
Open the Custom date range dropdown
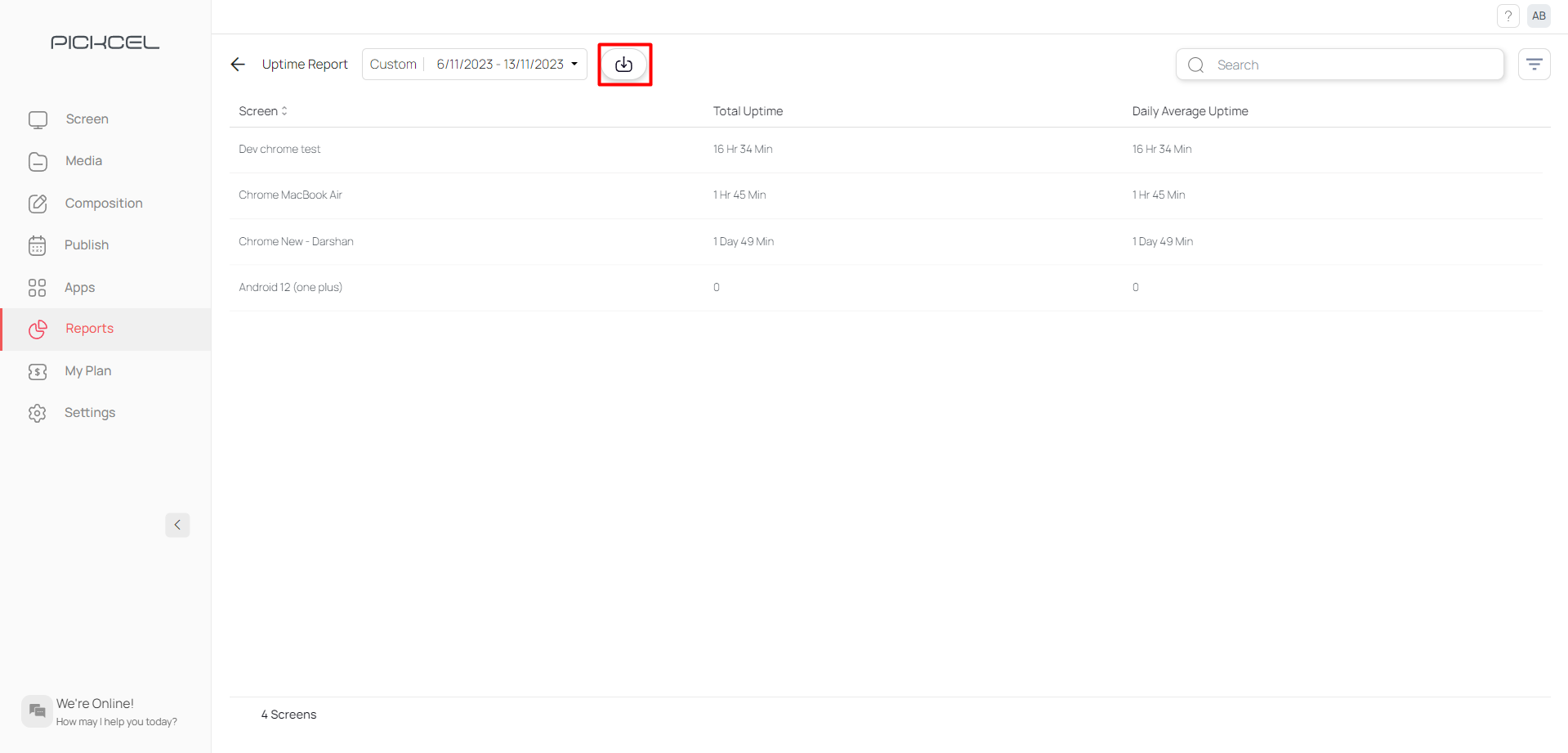point(475,65)
